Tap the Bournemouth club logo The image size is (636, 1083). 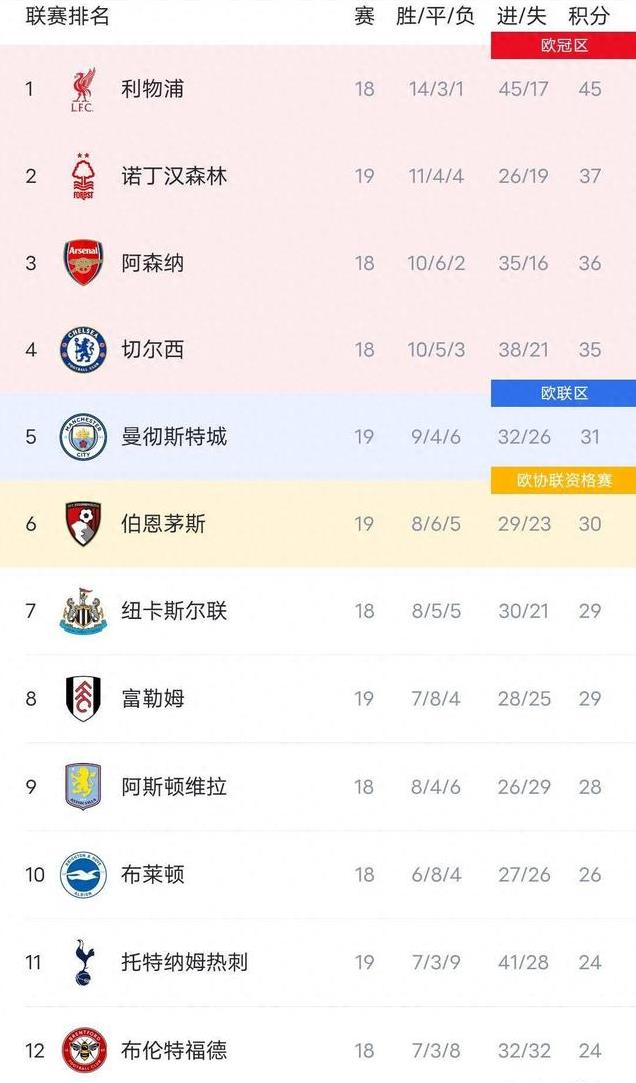pyautogui.click(x=83, y=524)
